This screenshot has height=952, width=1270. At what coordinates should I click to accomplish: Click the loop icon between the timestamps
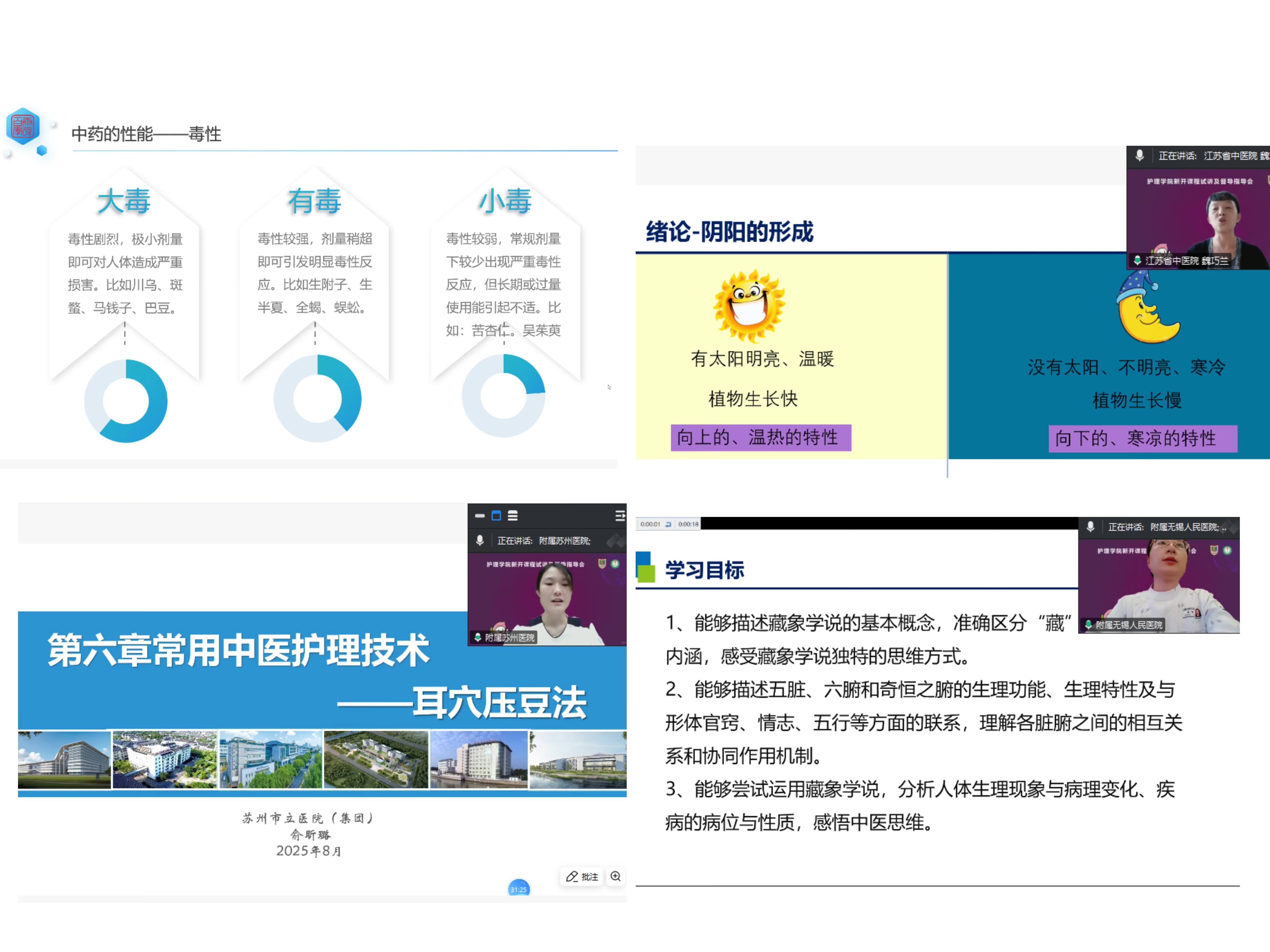pos(668,524)
